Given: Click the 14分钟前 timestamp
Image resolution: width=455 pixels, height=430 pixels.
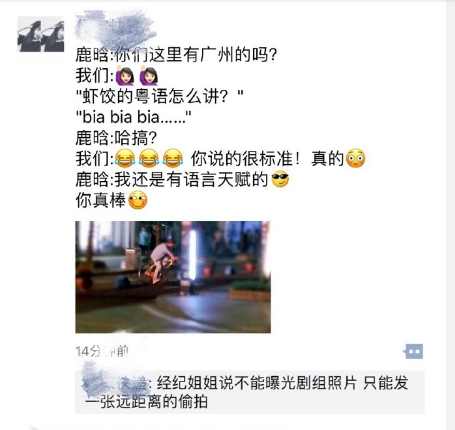Looking at the screenshot, I should point(102,351).
